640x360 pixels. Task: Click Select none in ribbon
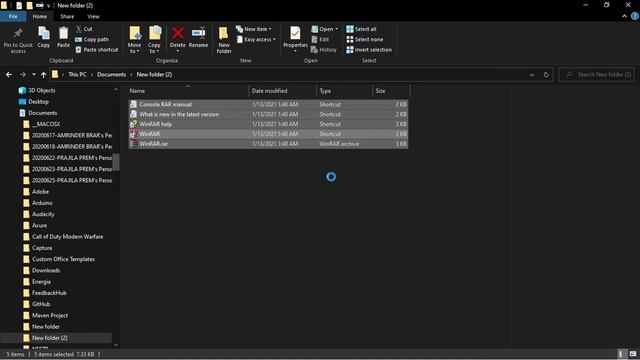coord(365,39)
